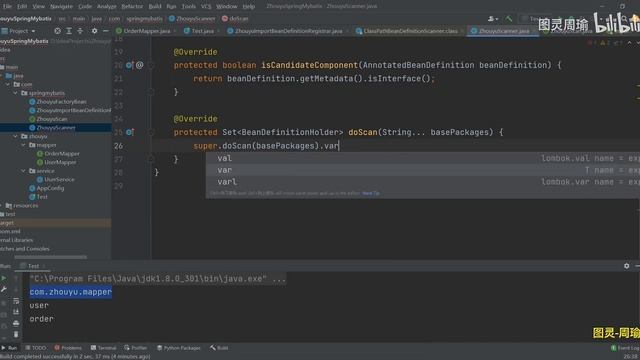Image resolution: width=640 pixels, height=360 pixels.
Task: Click override gutter icon on line 20
Action: 129,65
